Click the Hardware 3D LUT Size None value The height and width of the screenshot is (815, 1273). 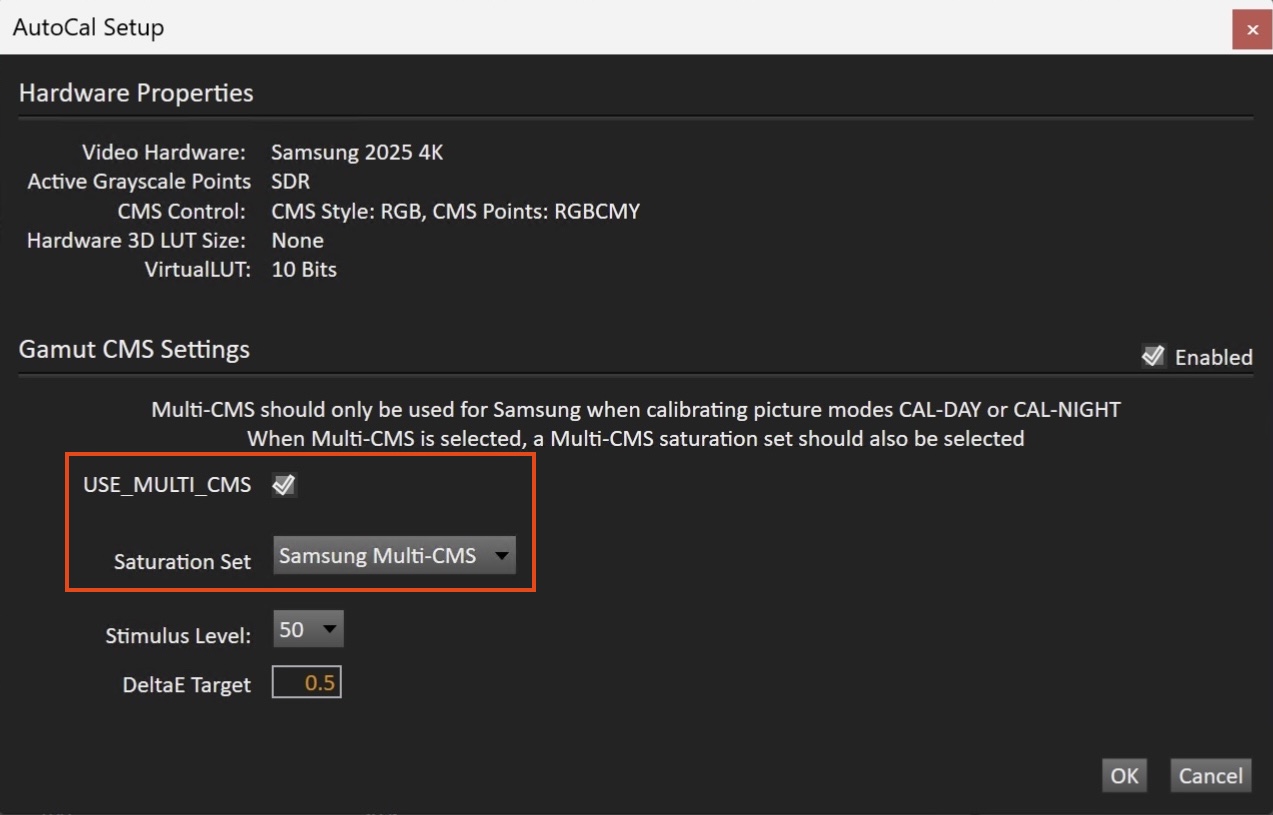[x=297, y=241]
